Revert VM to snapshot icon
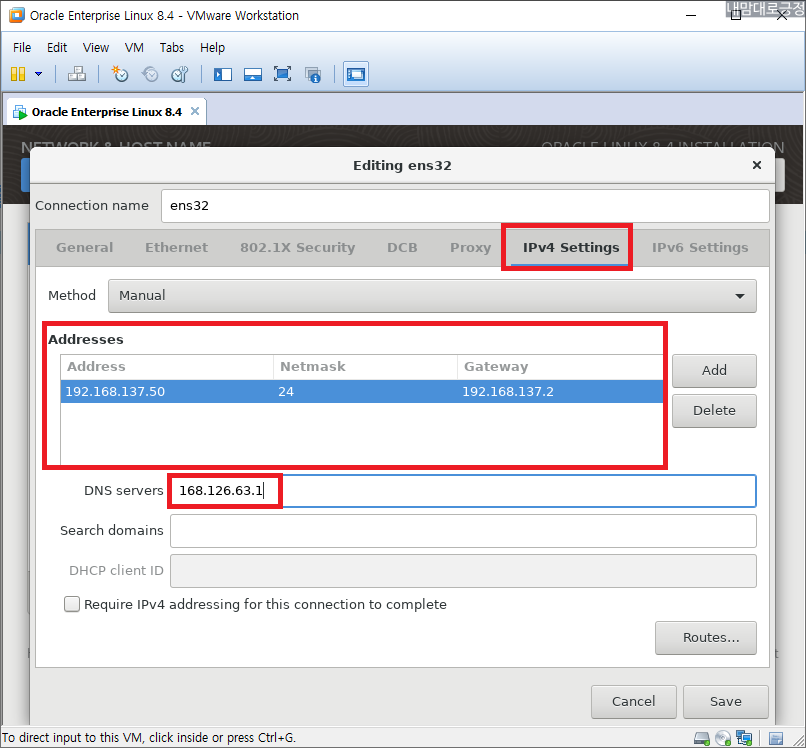The image size is (806, 748). (150, 74)
